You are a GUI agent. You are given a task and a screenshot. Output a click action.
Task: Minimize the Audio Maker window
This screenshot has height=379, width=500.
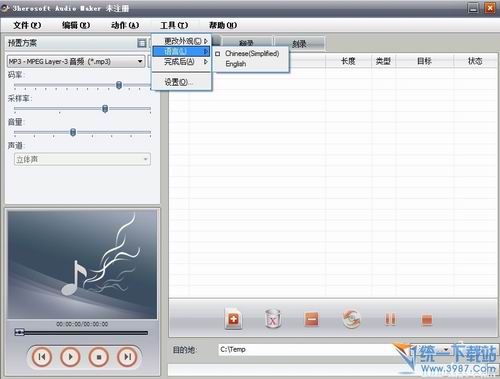[x=473, y=8]
